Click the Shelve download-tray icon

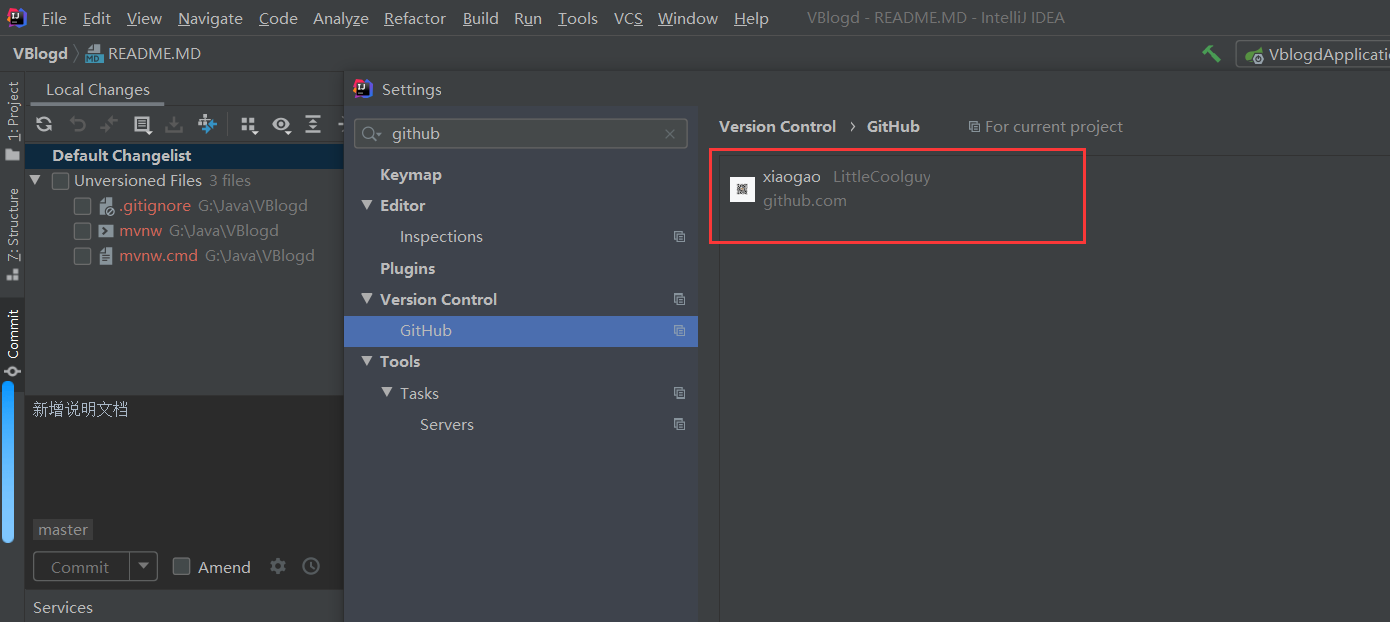[x=174, y=124]
